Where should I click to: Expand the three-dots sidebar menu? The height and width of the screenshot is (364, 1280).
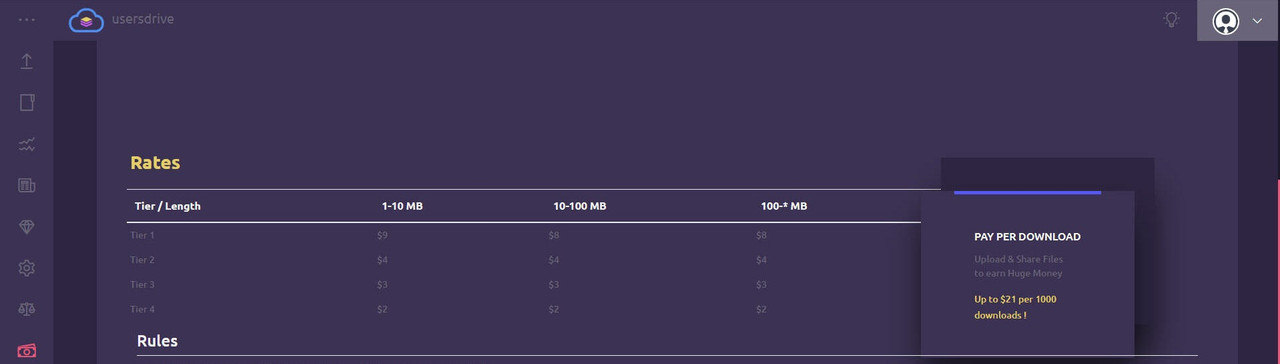(x=27, y=20)
